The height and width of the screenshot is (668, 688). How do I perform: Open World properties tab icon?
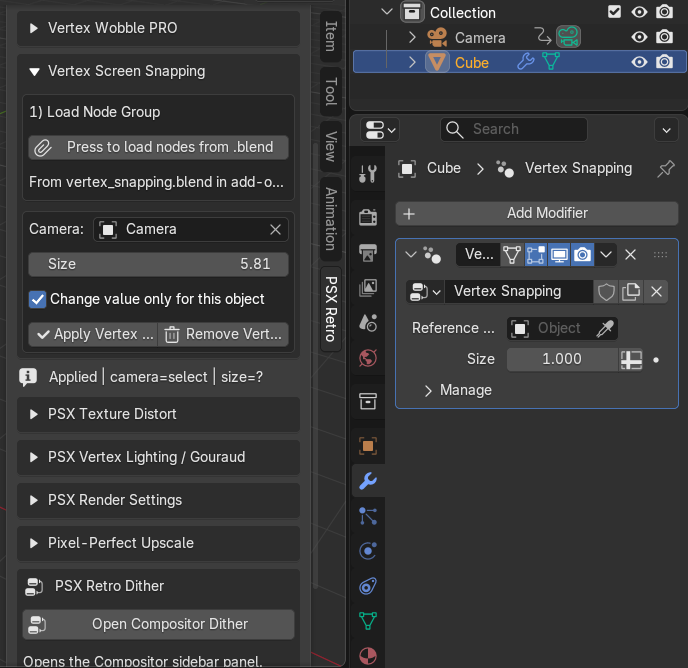[368, 358]
